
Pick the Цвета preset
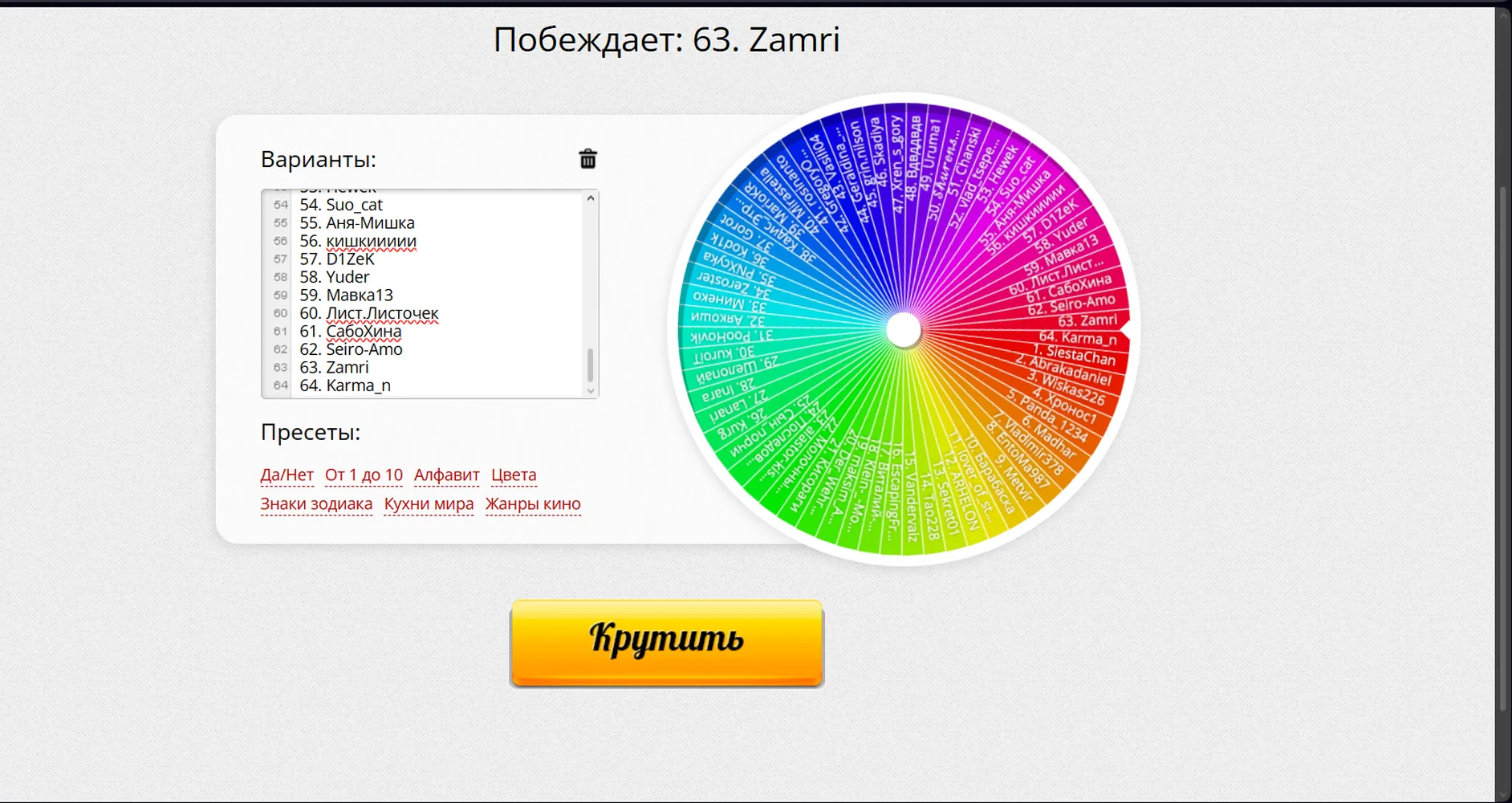click(x=514, y=475)
